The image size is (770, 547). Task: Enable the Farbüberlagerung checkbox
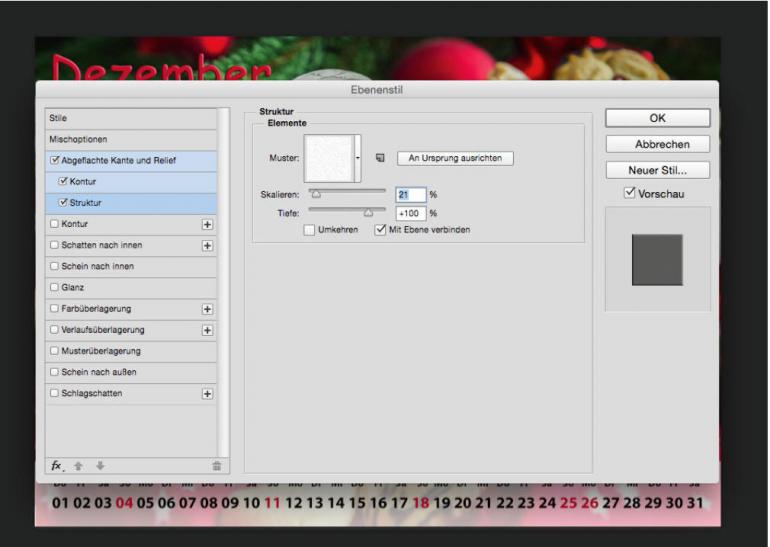click(x=55, y=309)
